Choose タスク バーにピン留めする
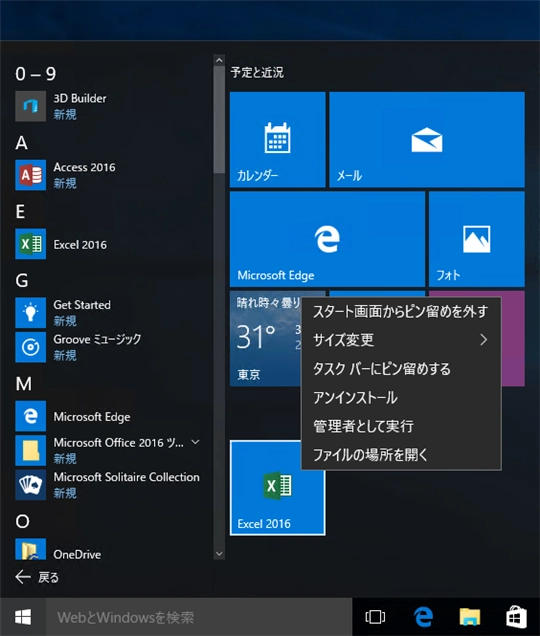 401,369
